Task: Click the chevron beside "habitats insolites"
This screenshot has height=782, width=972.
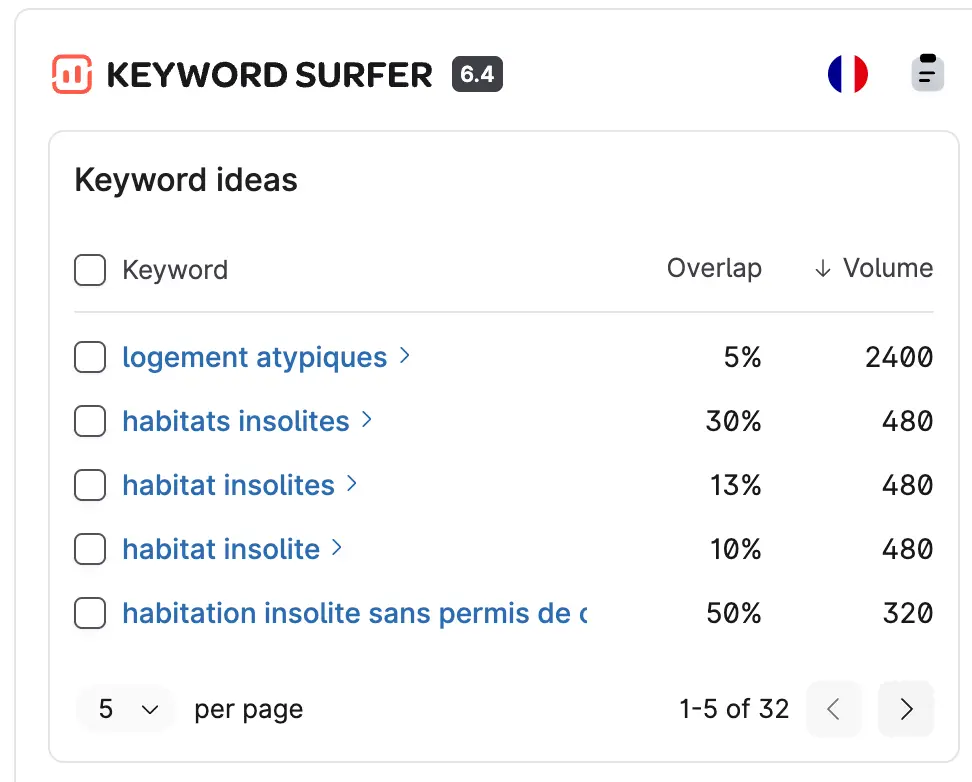Action: tap(366, 421)
